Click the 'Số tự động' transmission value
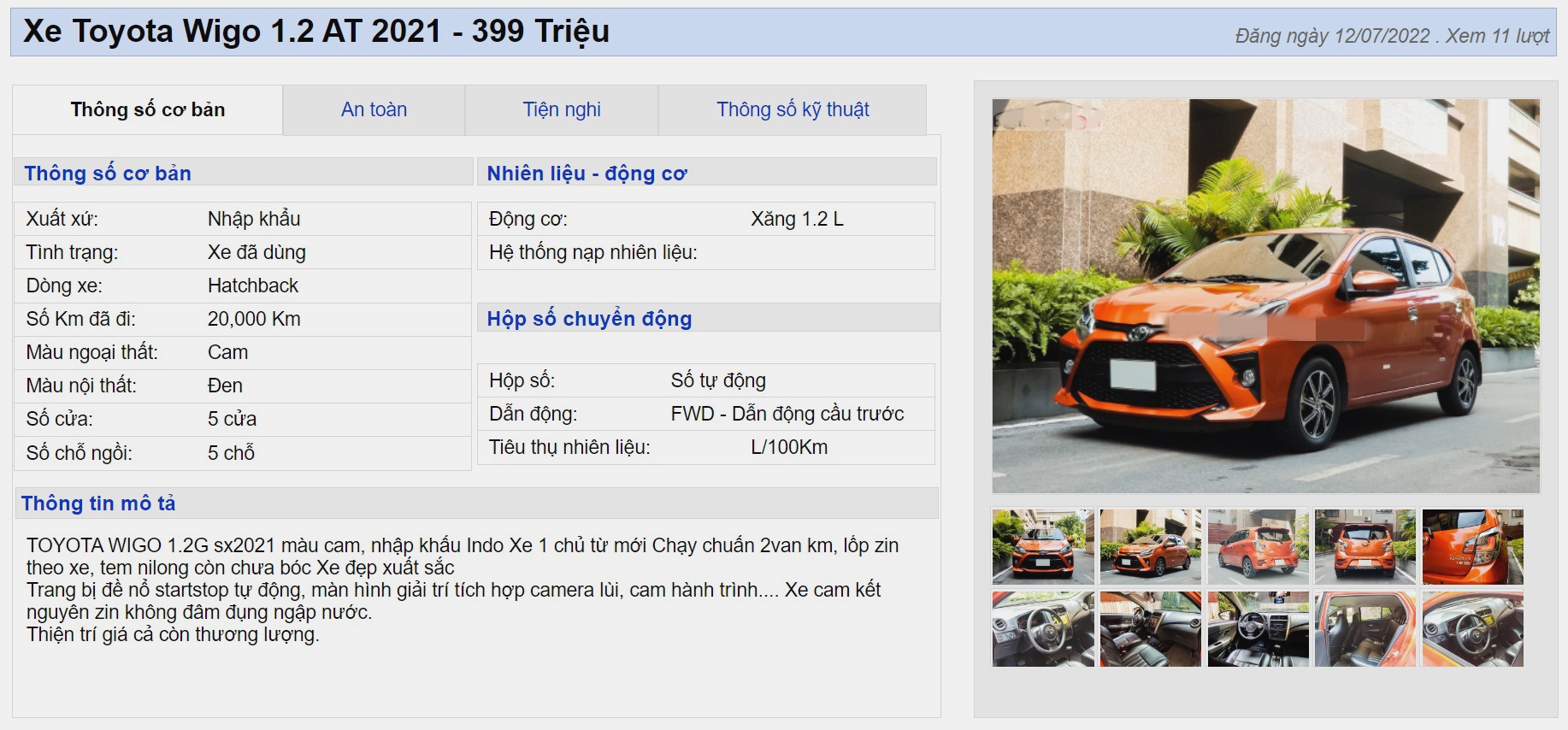Image resolution: width=1568 pixels, height=730 pixels. (x=718, y=380)
